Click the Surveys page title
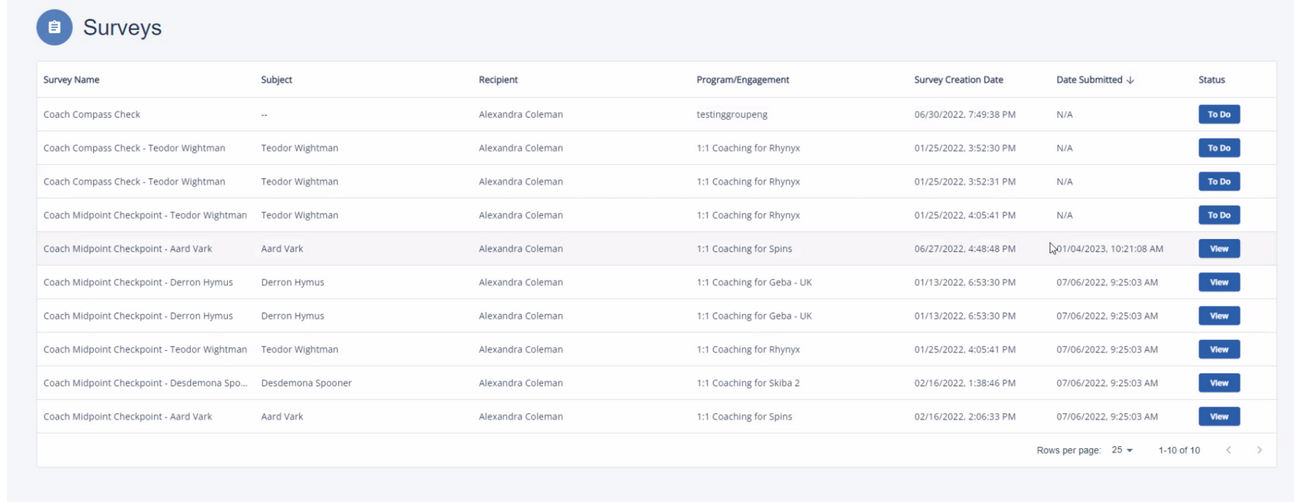 click(x=122, y=28)
